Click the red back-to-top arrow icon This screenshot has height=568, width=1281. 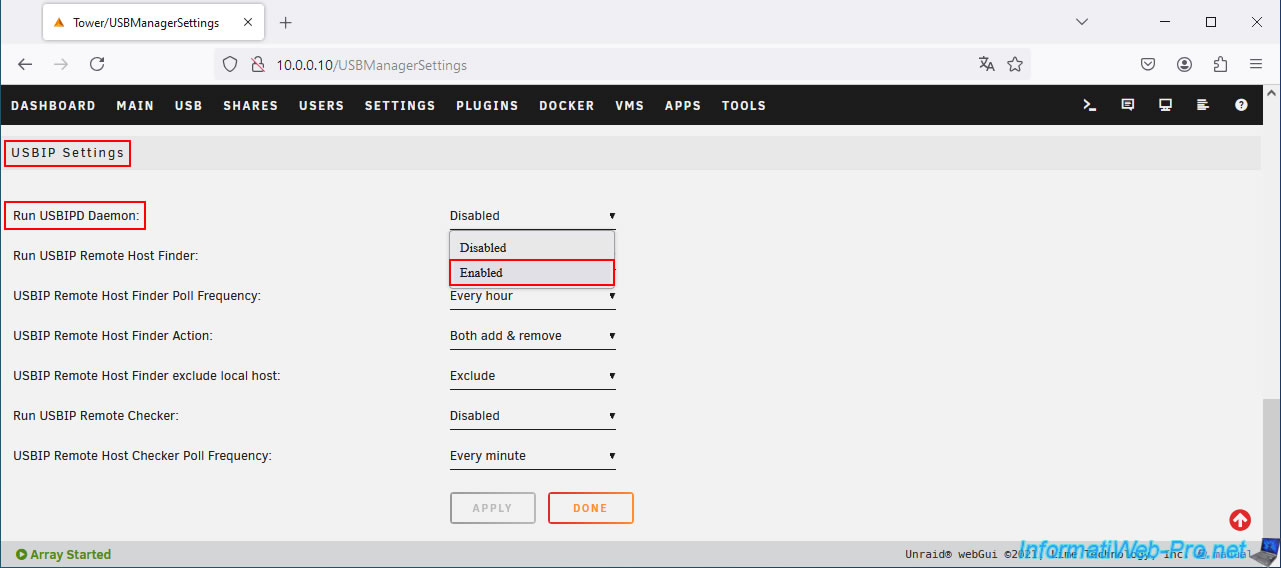(1240, 520)
